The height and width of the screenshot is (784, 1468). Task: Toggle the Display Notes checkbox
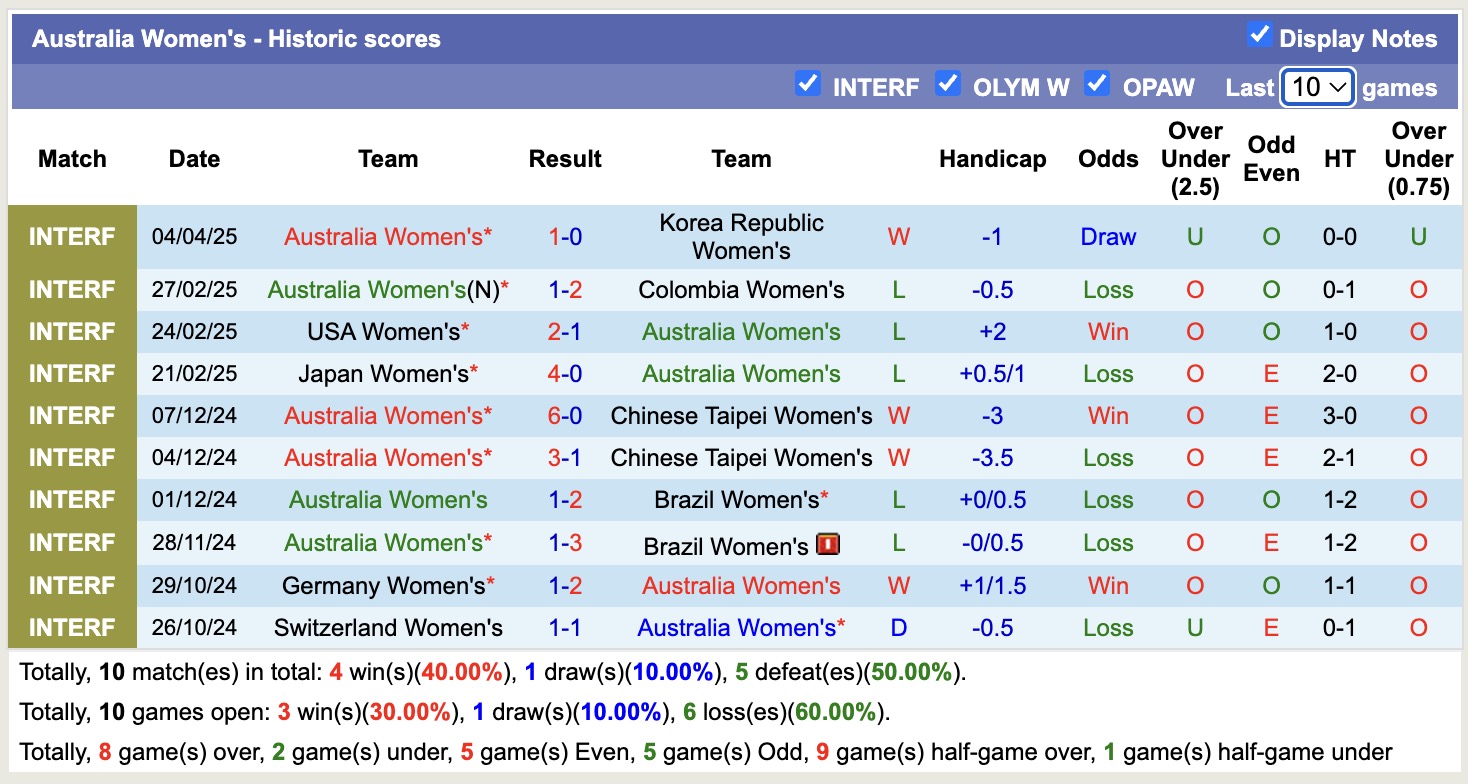point(1259,36)
